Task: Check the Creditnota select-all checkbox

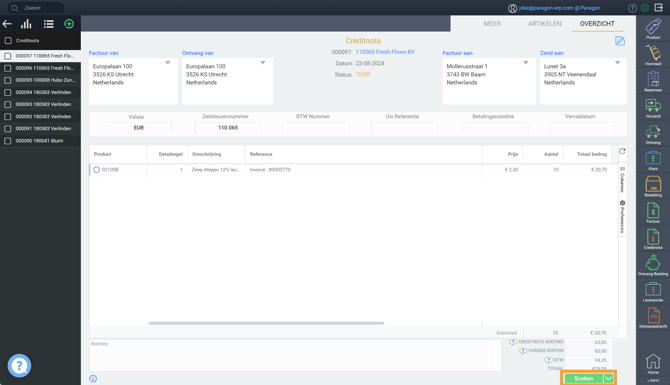Action: tap(8, 41)
